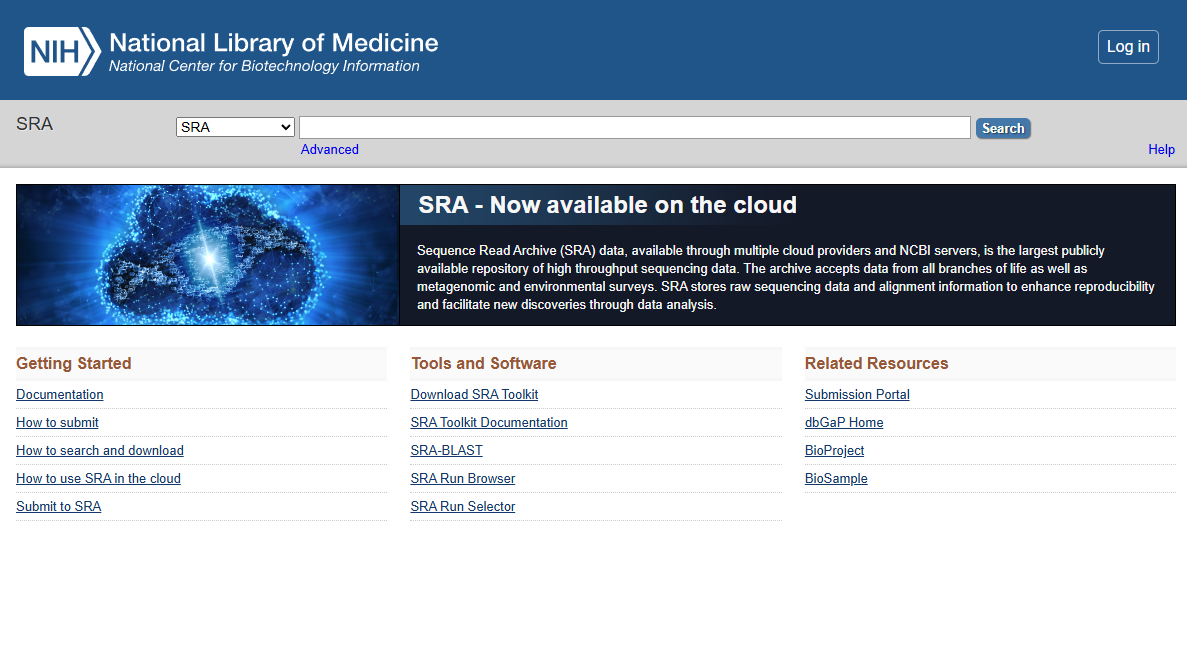1187x670 pixels.
Task: Open the Documentation link
Action: [x=60, y=394]
